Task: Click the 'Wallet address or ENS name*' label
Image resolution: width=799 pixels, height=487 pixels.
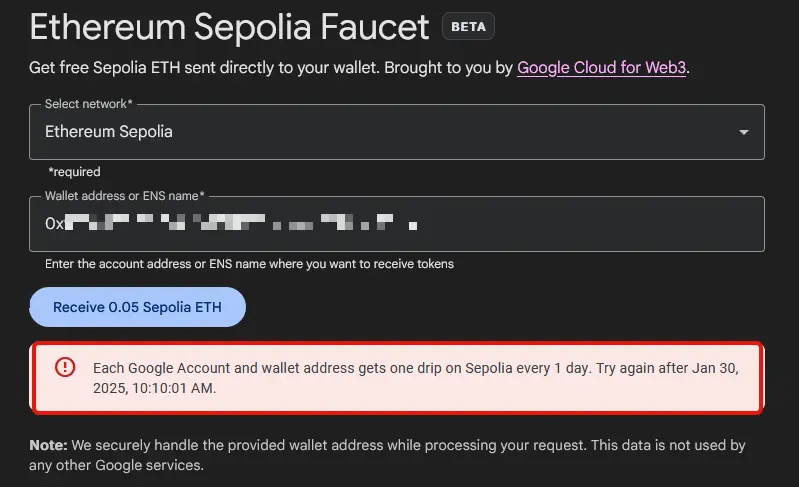Action: [125, 196]
